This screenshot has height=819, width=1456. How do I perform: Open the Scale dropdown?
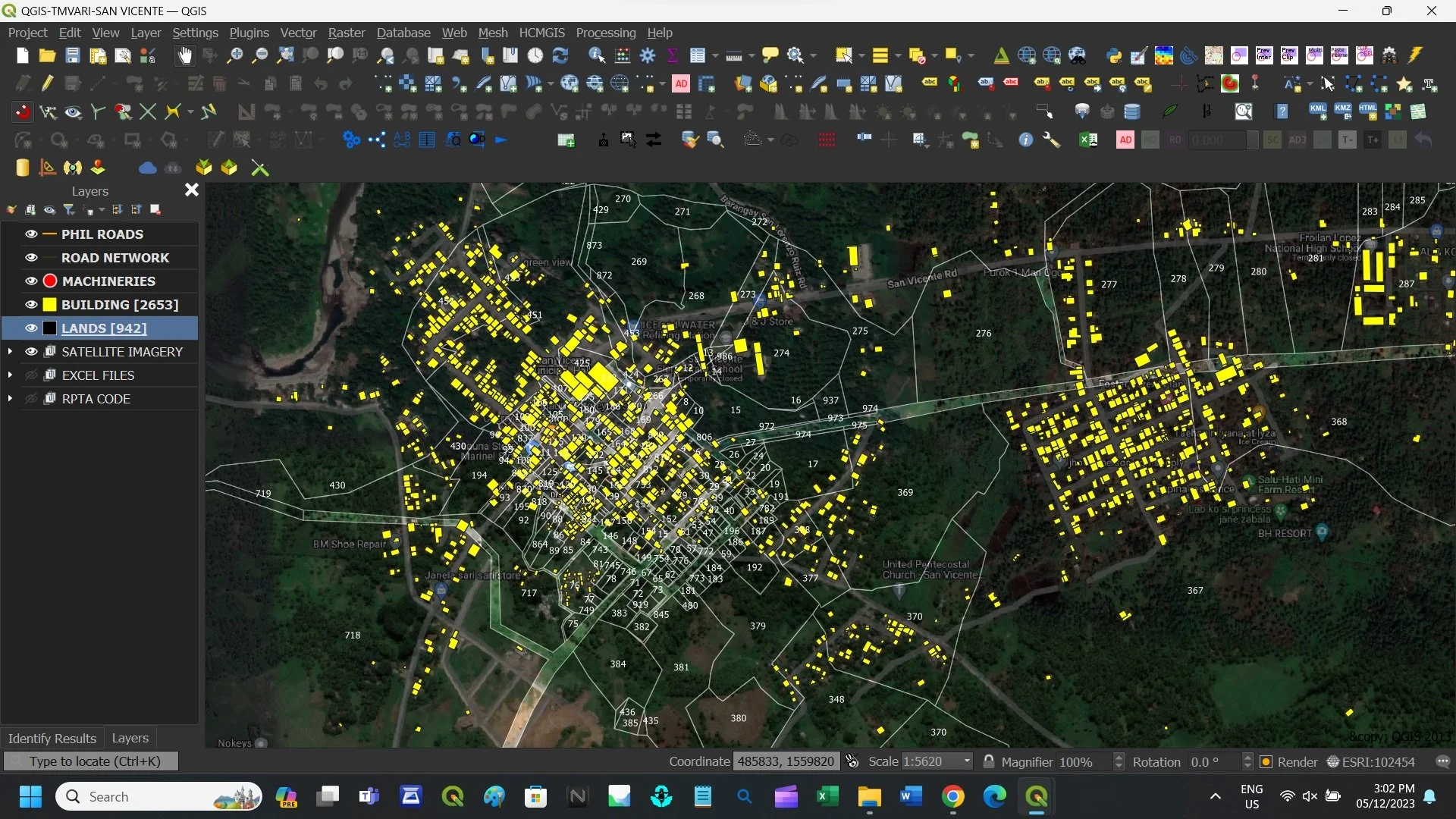point(967,762)
